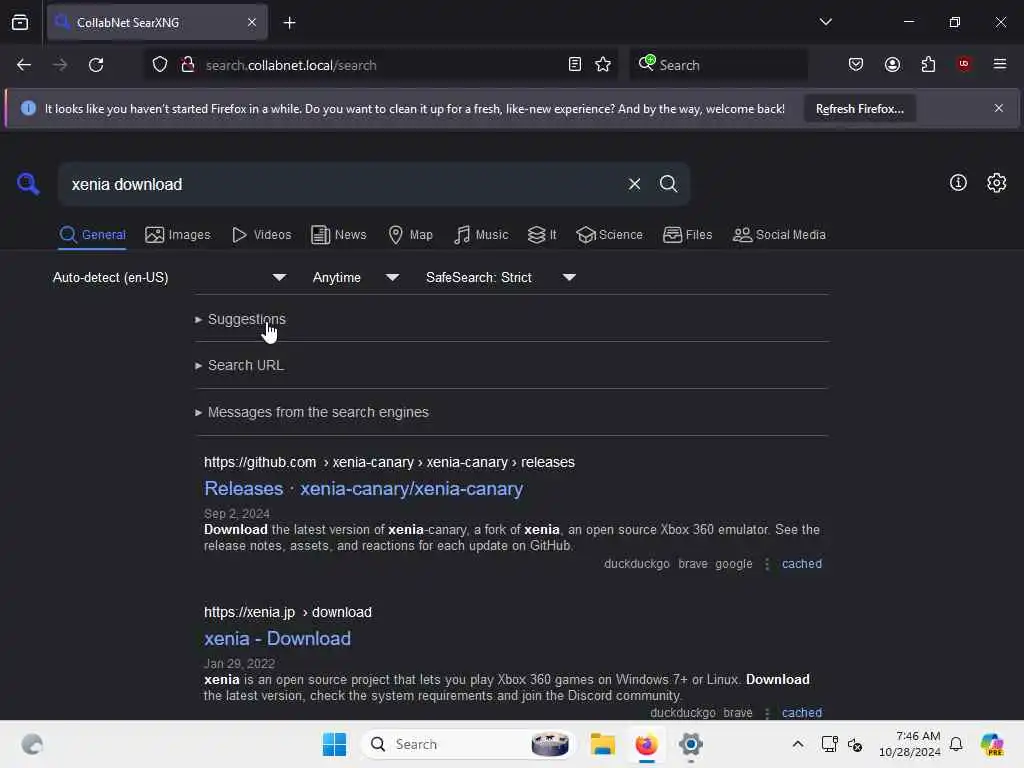Switch to It category tab
The image size is (1024, 768).
[x=542, y=234]
